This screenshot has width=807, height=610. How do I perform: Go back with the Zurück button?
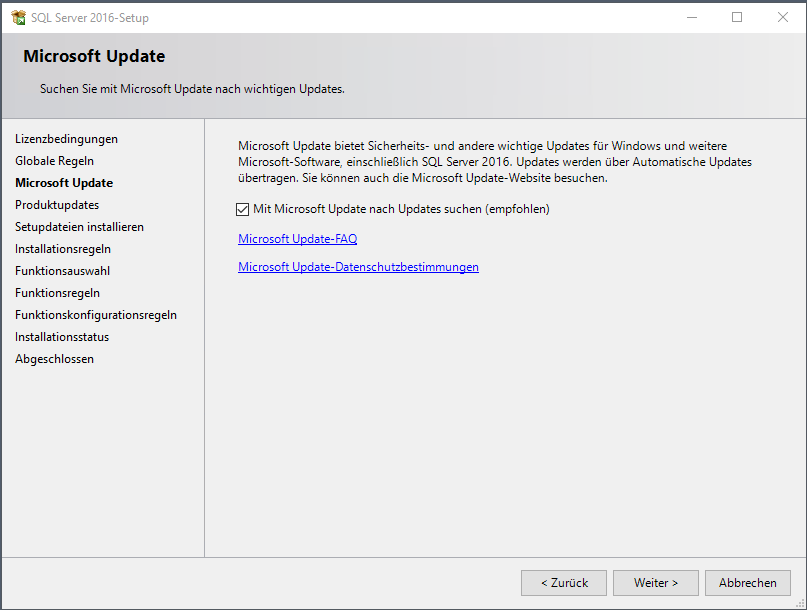pyautogui.click(x=564, y=583)
